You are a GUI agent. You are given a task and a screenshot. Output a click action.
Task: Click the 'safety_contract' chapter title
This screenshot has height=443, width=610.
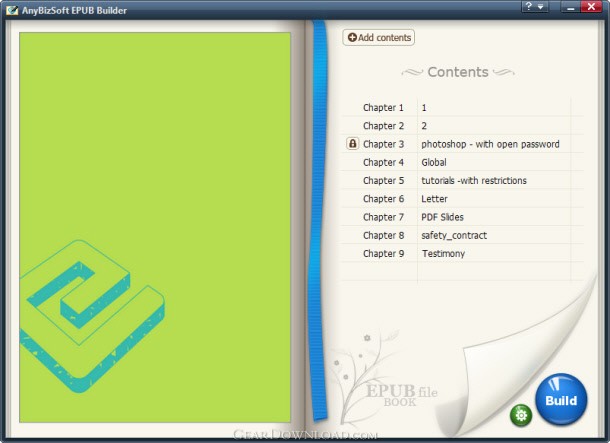(x=454, y=236)
